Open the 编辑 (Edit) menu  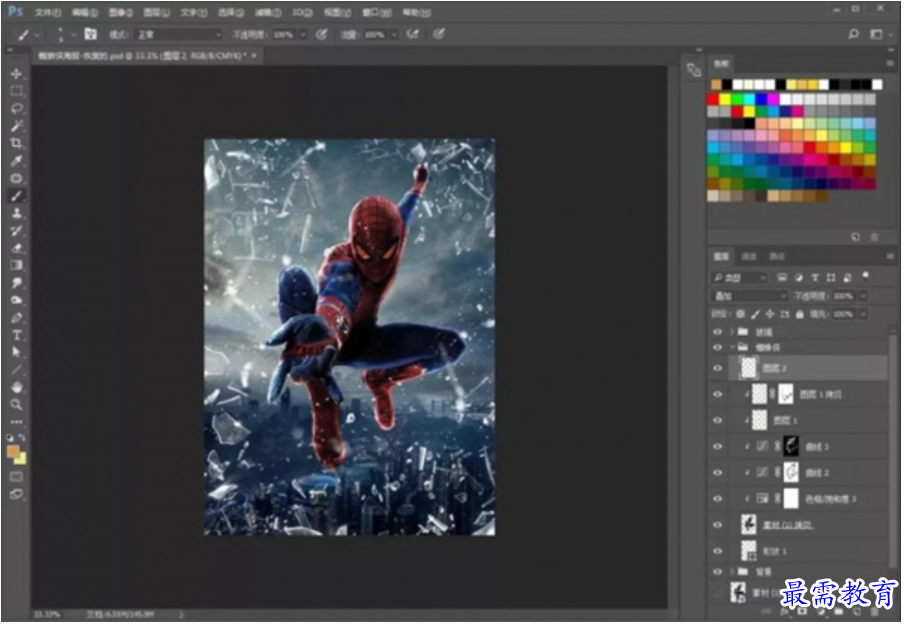pos(84,12)
